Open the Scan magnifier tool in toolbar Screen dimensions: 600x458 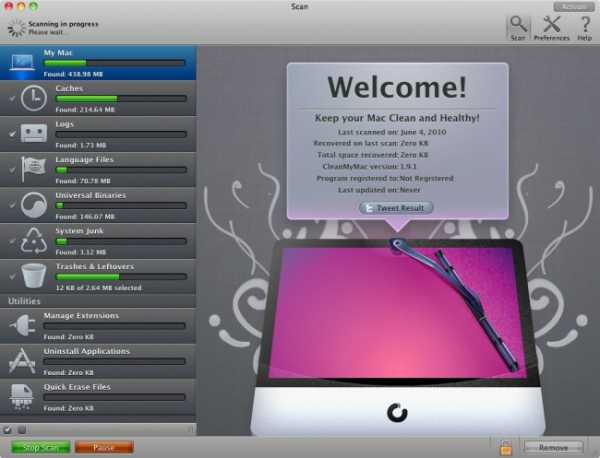pos(518,24)
